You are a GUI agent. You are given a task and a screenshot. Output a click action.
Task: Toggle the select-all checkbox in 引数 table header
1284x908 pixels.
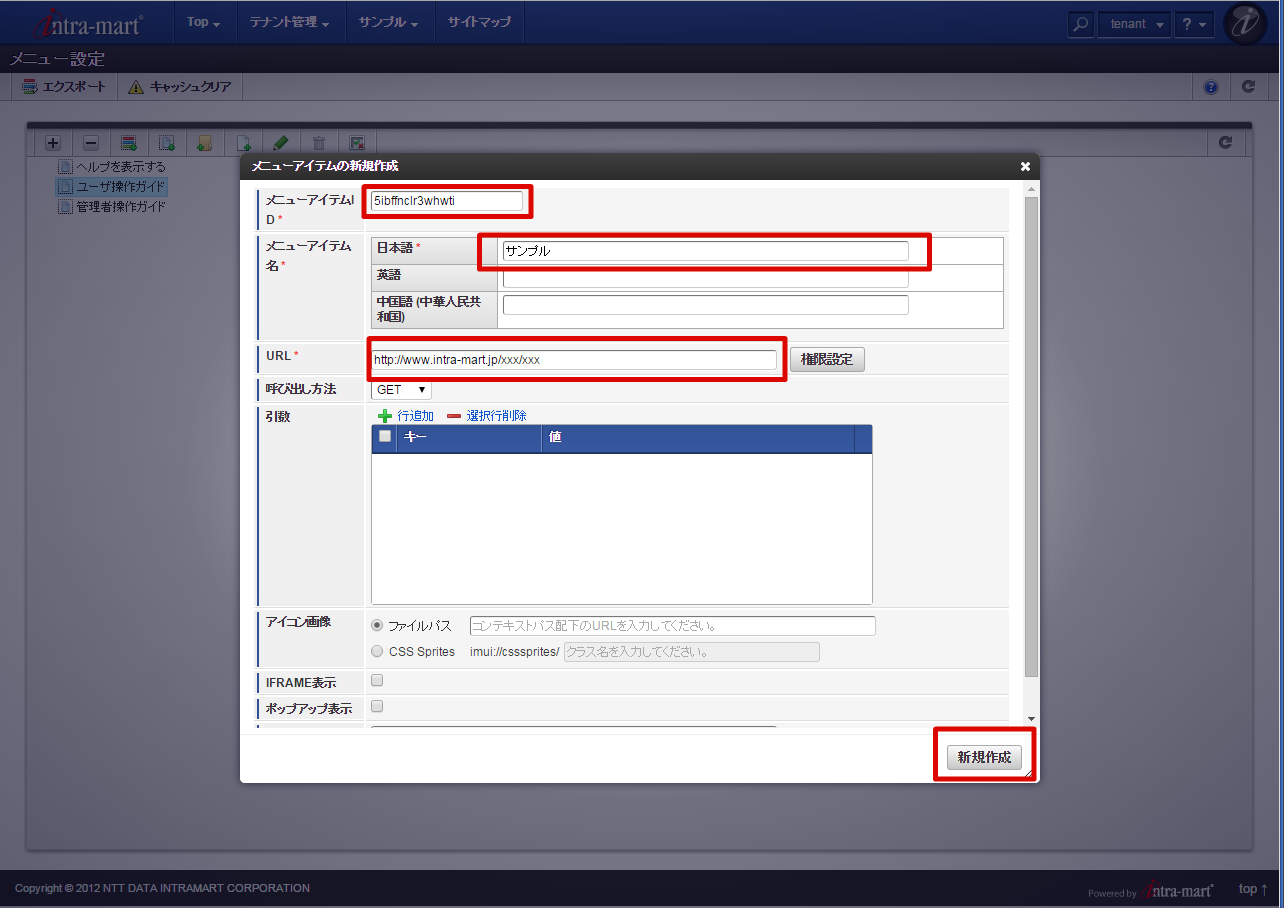click(x=385, y=436)
